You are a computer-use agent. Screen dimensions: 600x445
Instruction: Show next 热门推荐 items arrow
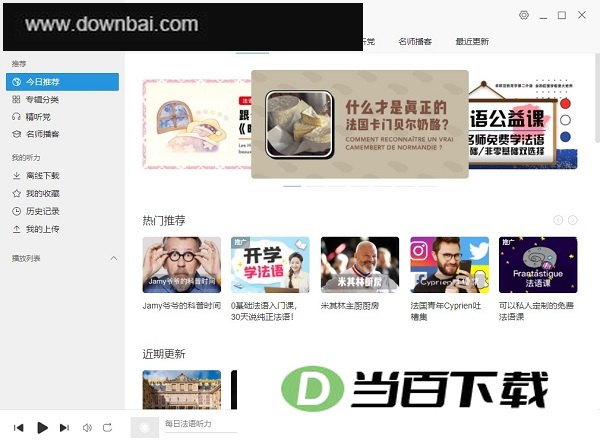point(572,220)
